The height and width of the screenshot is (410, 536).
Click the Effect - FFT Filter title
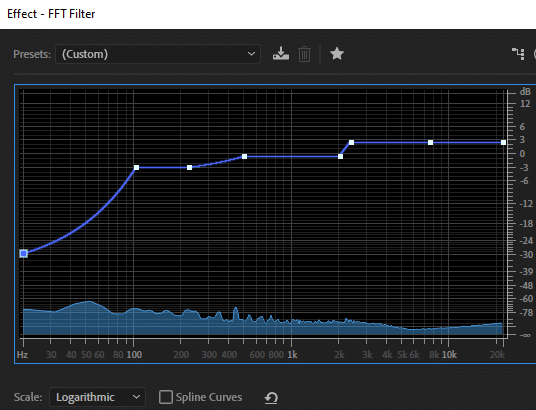(51, 14)
